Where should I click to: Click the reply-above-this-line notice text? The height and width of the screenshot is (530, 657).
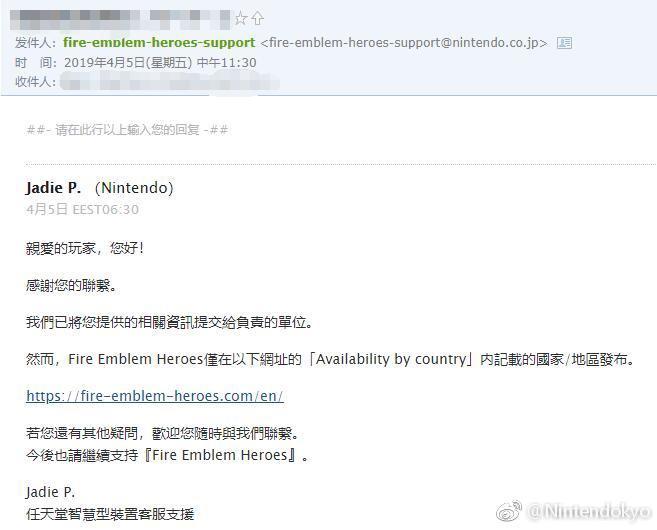(x=127, y=130)
